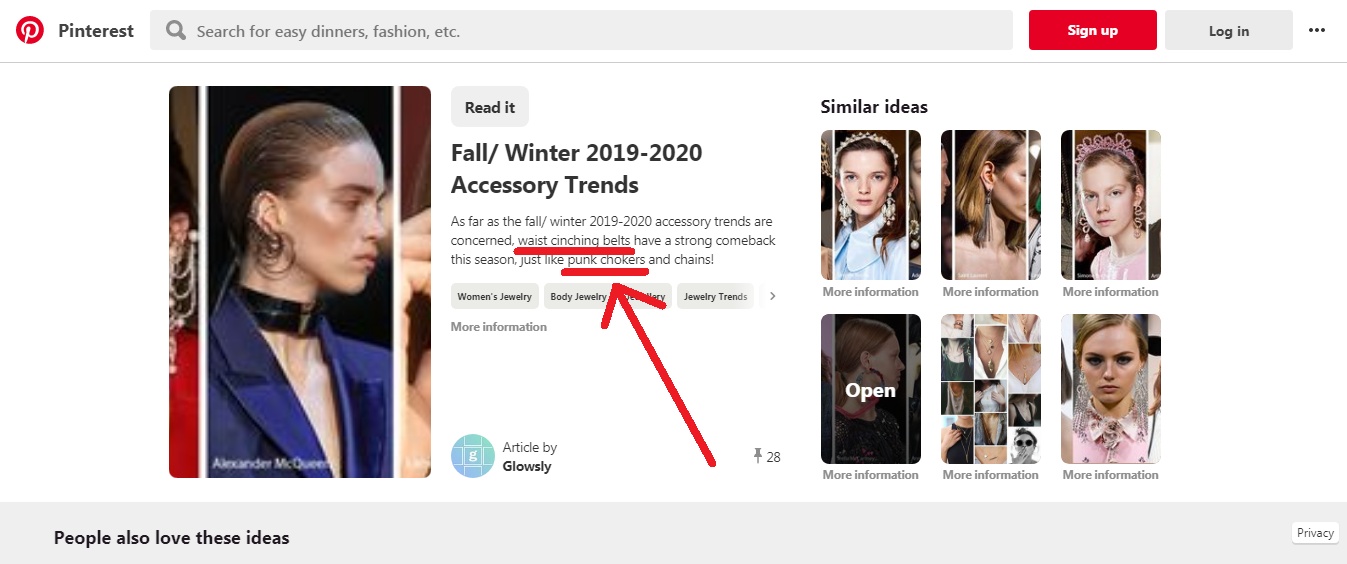Click the Log in button
1347x564 pixels.
[1228, 31]
